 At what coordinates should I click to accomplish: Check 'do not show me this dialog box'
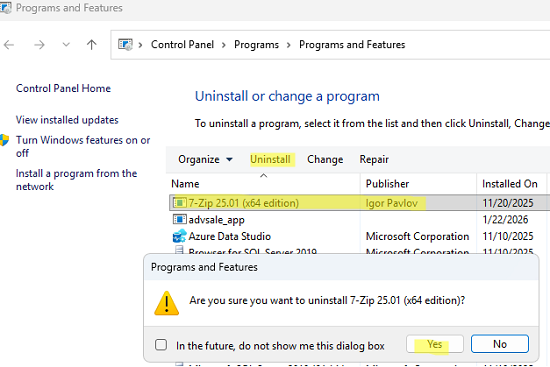coord(161,345)
